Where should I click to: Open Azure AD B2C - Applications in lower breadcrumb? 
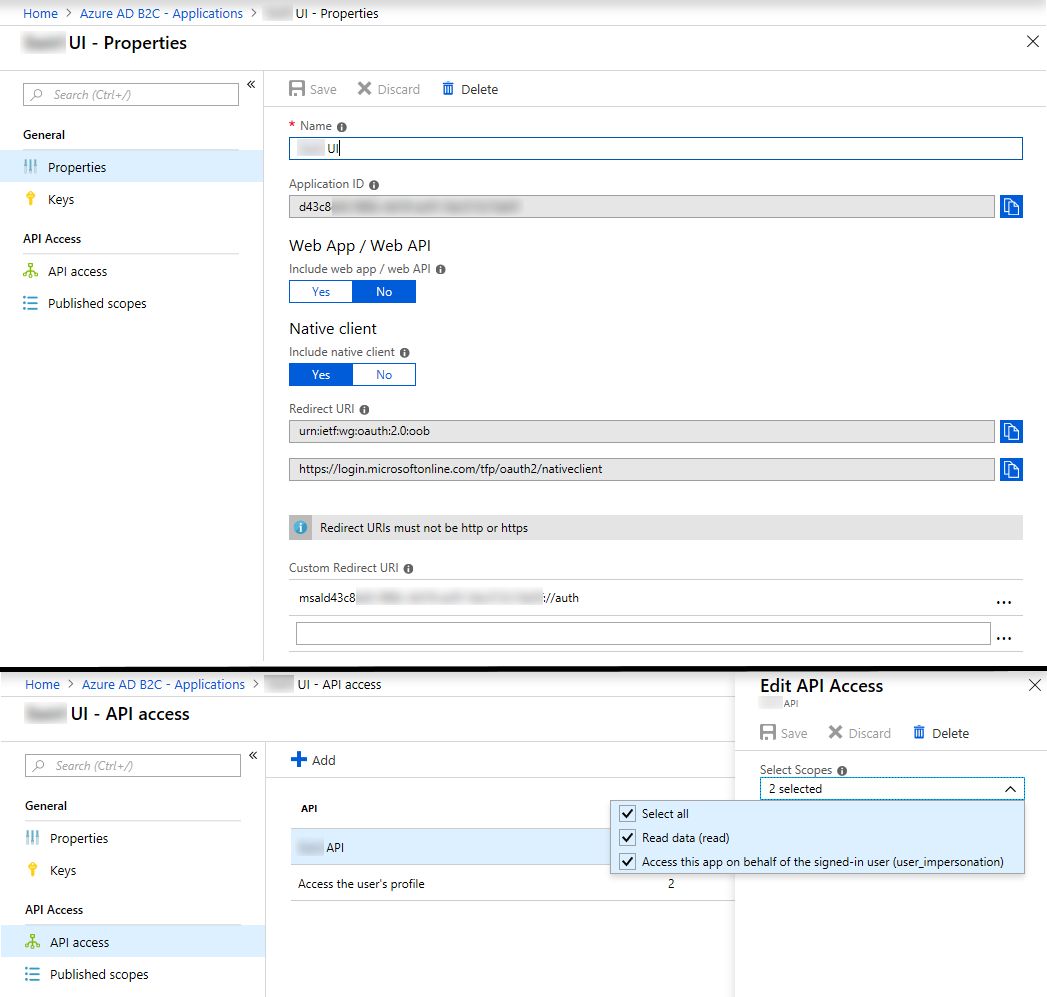point(163,684)
